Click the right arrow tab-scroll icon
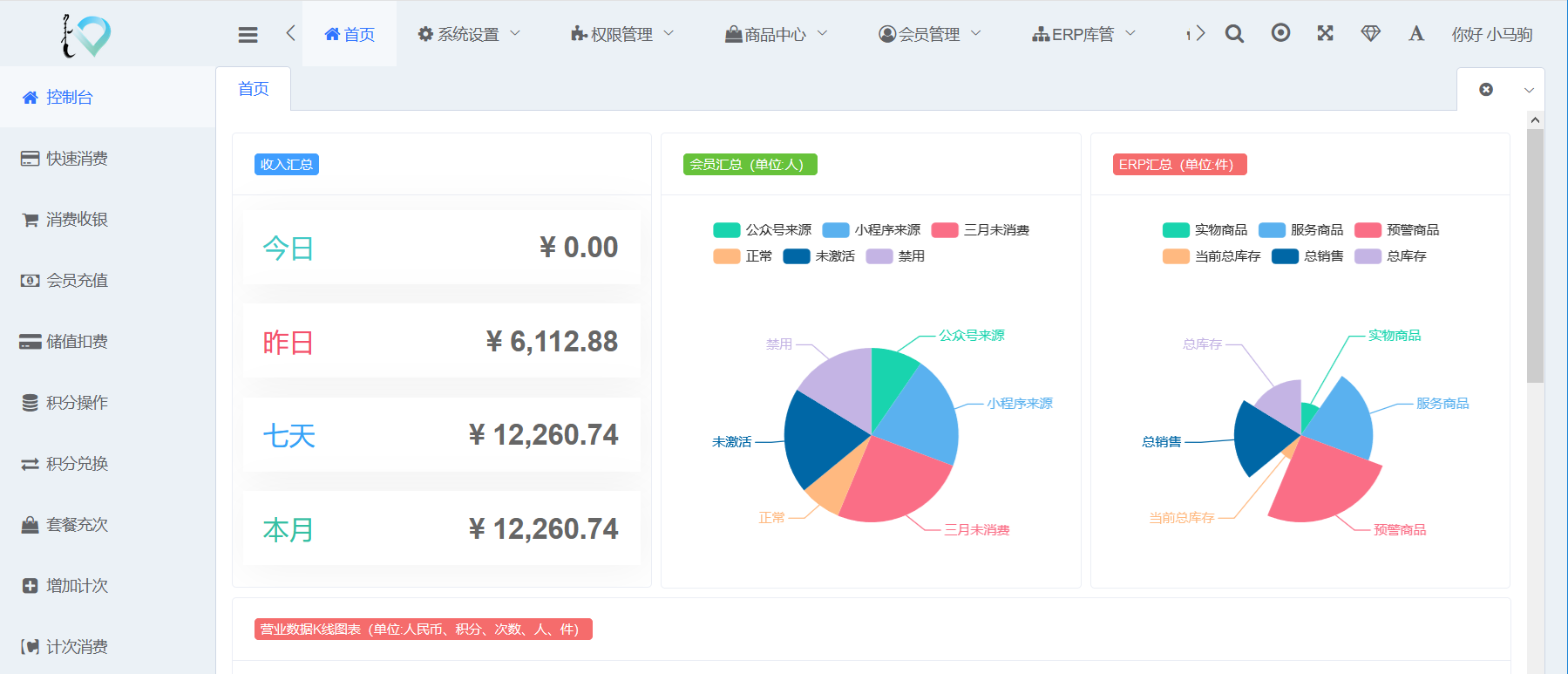The image size is (1568, 674). point(1200,33)
